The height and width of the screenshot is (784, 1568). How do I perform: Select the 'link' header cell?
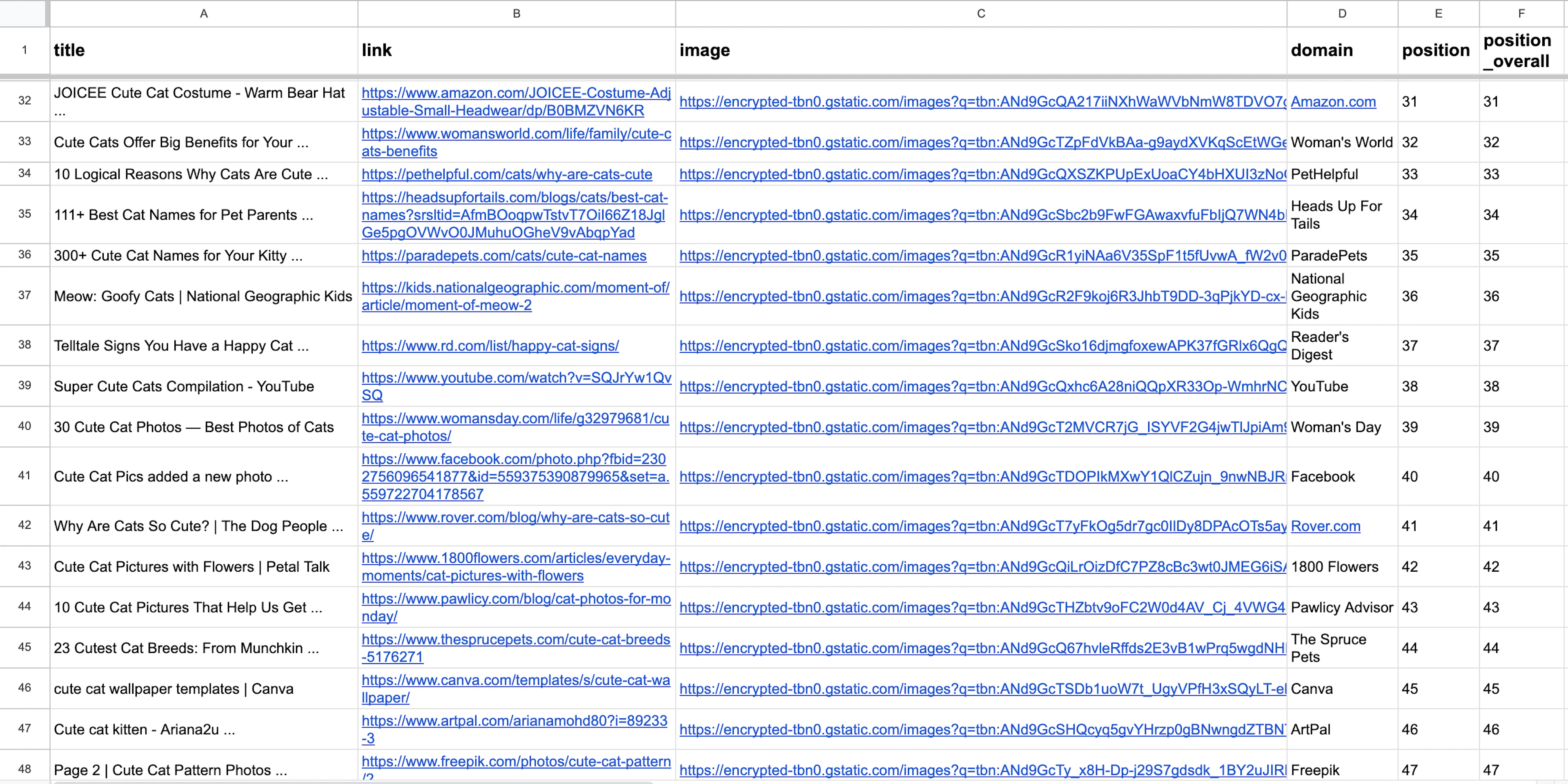pyautogui.click(x=516, y=50)
